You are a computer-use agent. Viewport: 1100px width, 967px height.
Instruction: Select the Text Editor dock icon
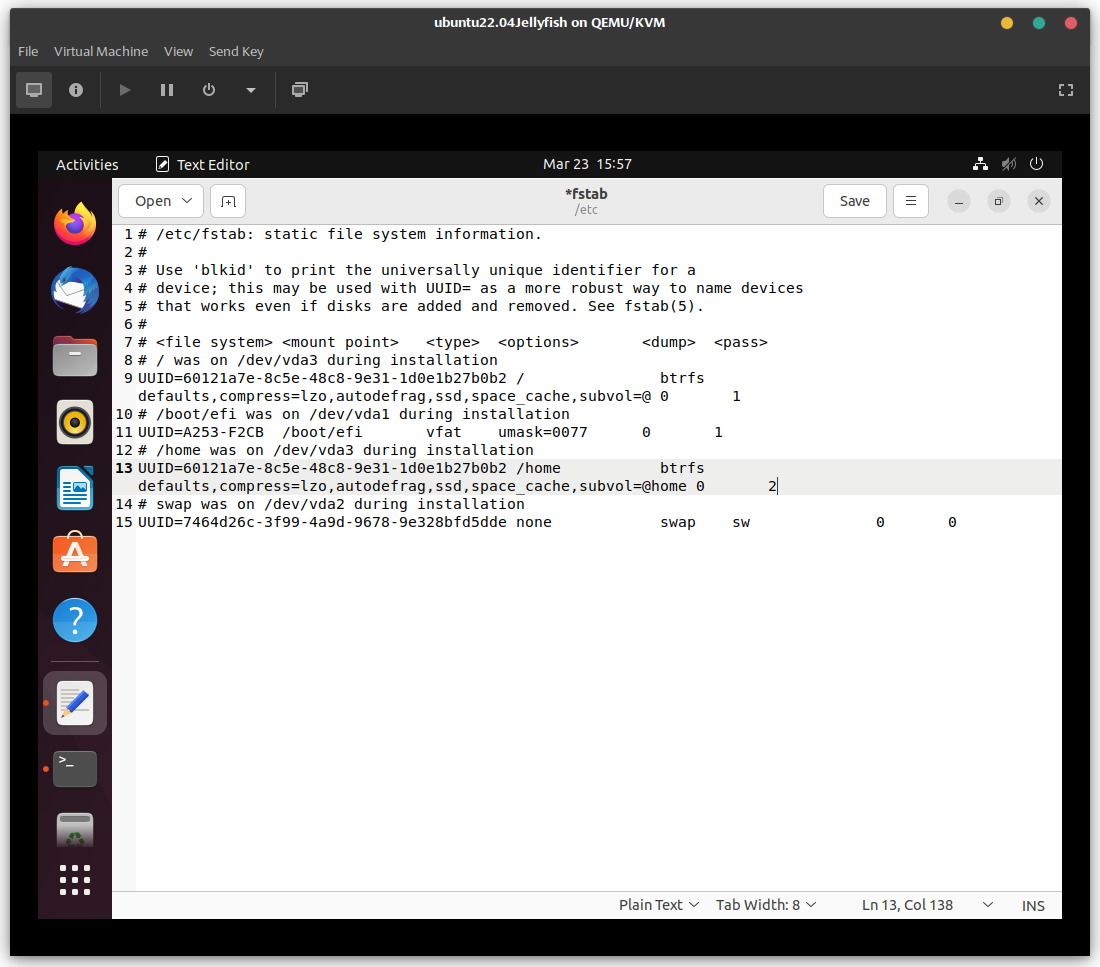(x=75, y=703)
